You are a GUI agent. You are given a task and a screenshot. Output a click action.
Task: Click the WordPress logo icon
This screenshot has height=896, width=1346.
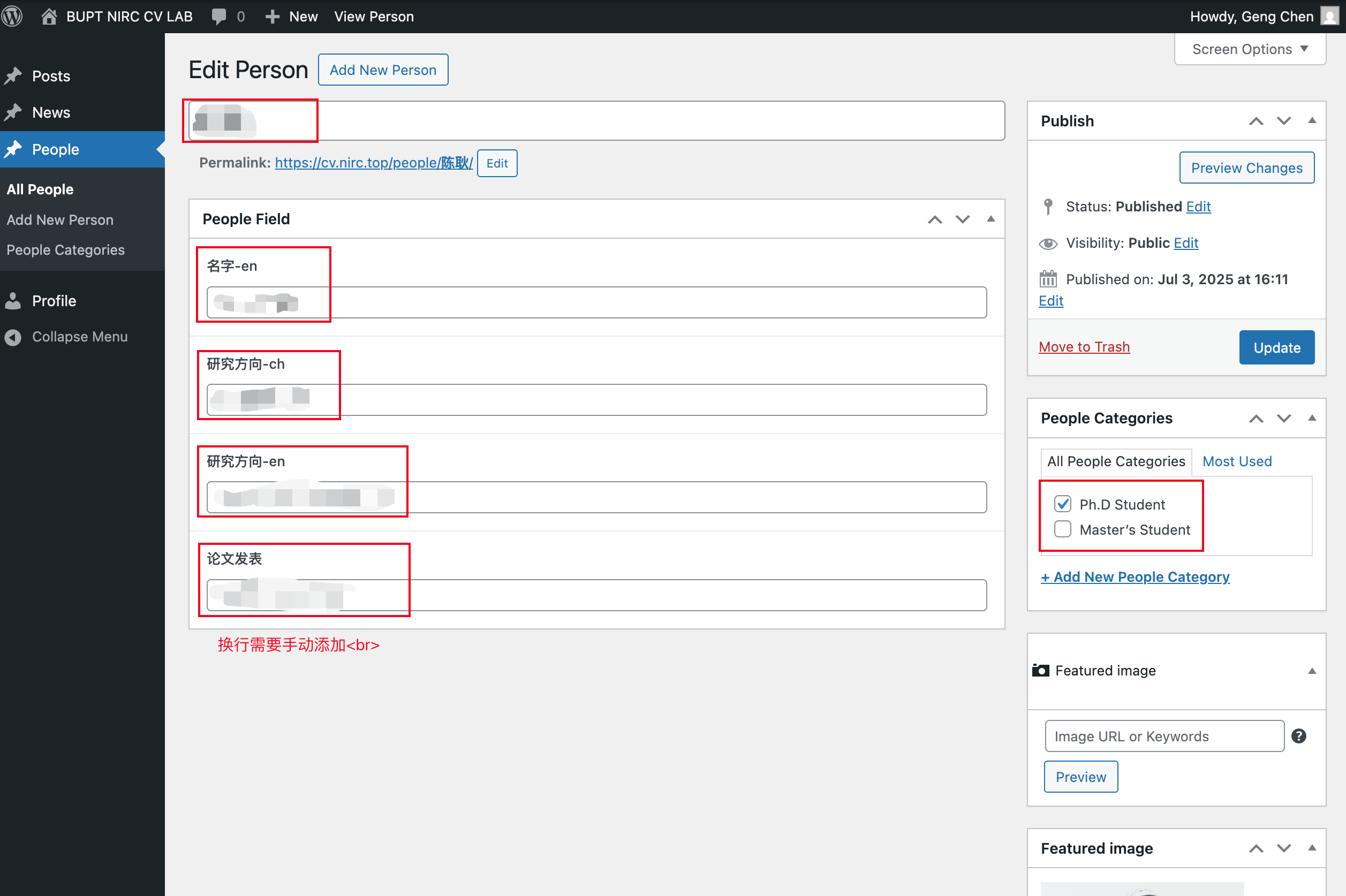pyautogui.click(x=12, y=16)
